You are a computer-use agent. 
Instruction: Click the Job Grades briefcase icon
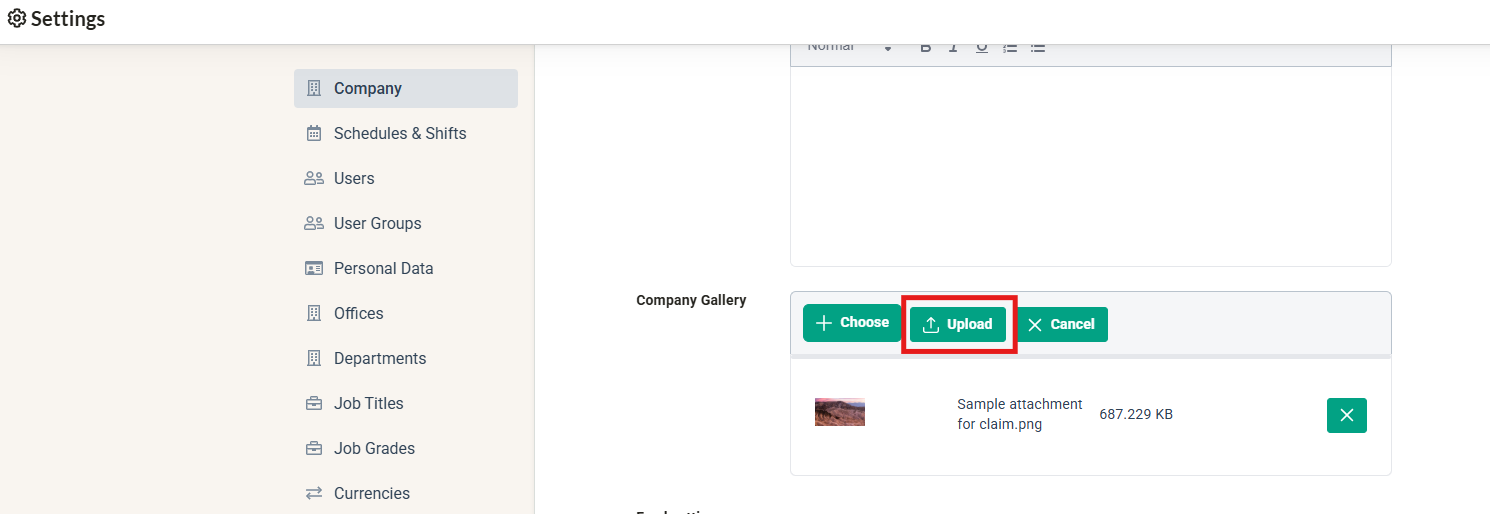click(314, 448)
